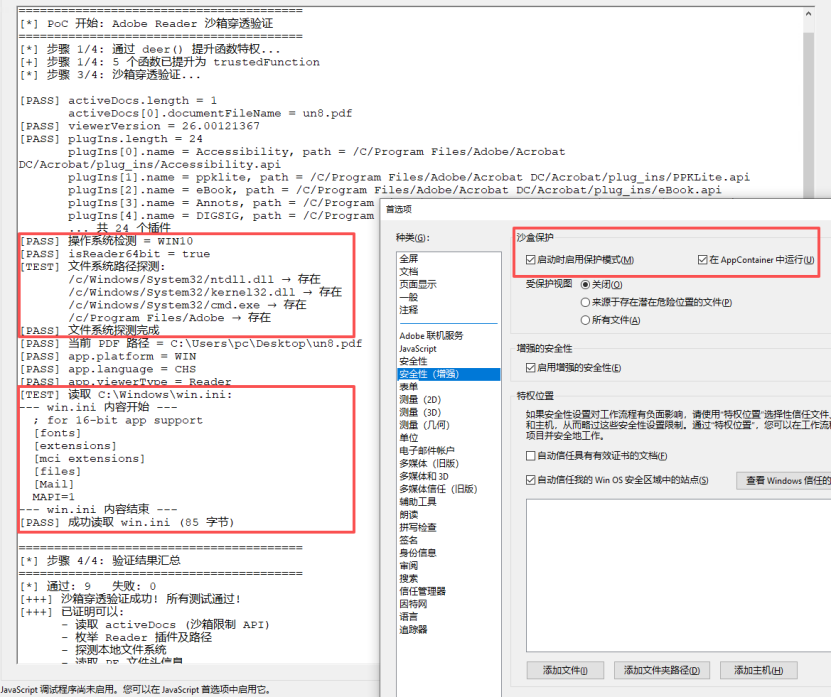Screen dimensions: 831x697
Task: Click the JavaScript 调试程序尚未启用 status text
Action: [136, 690]
